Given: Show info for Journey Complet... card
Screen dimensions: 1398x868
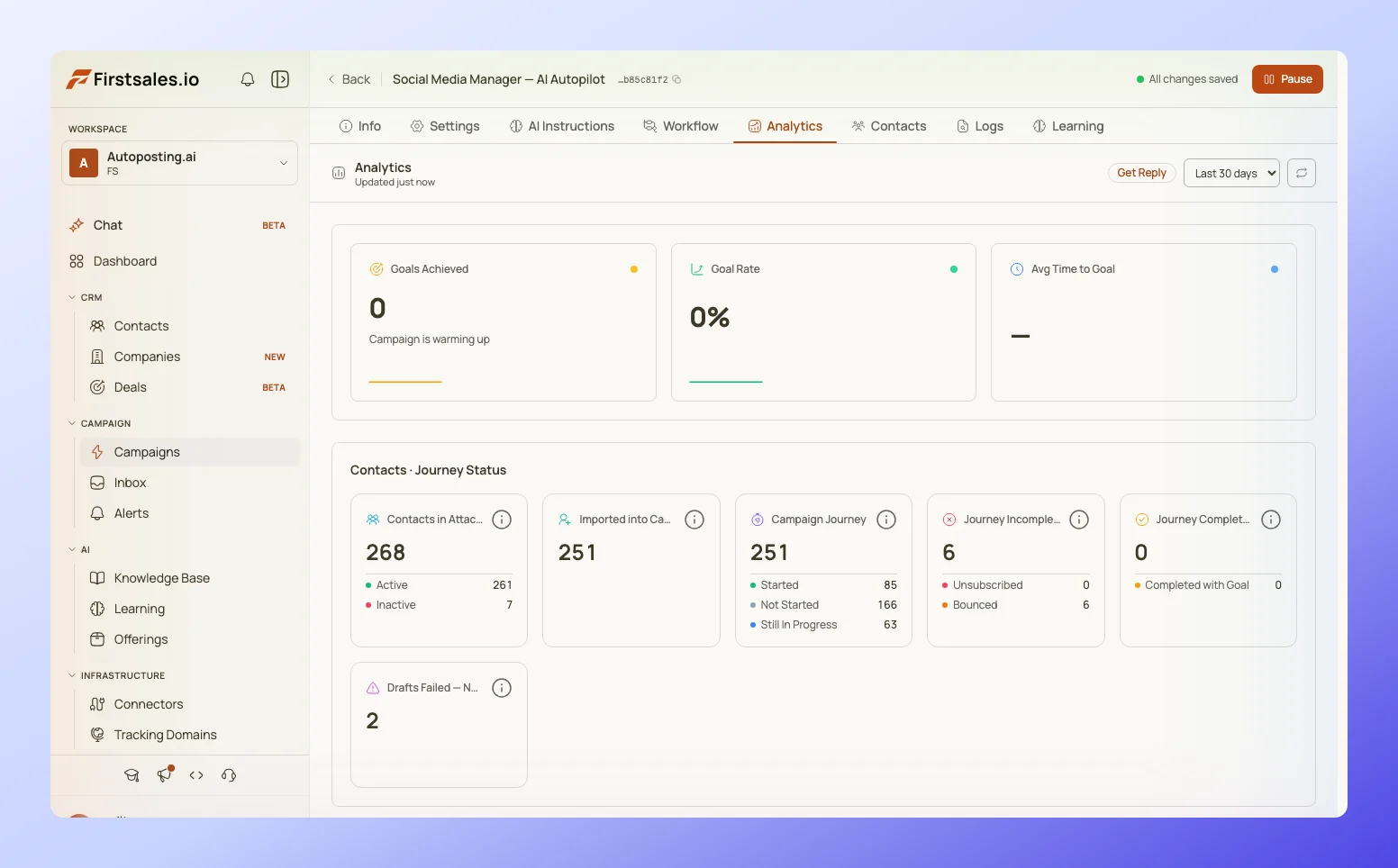Looking at the screenshot, I should click(1271, 520).
